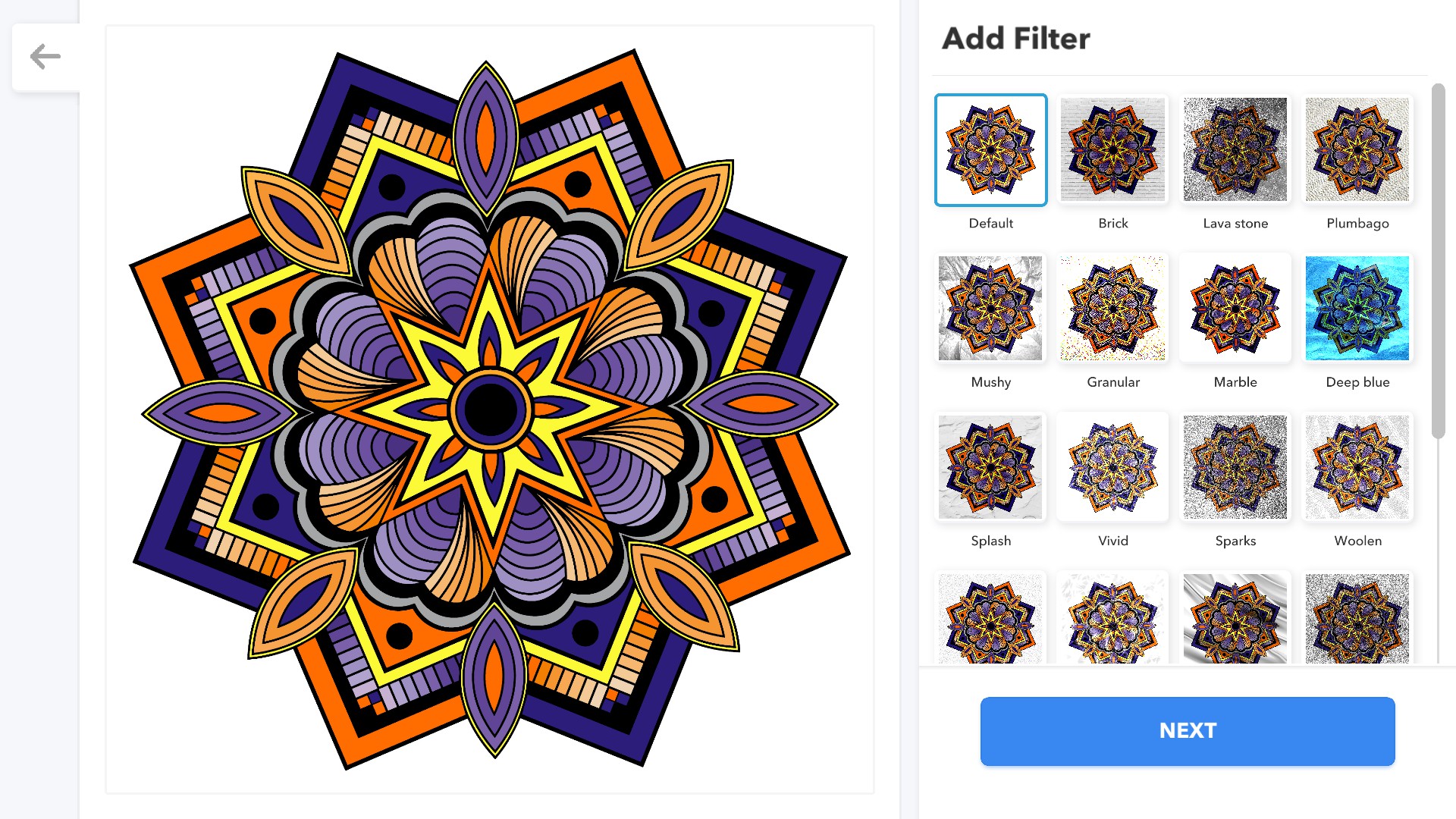
Task: Pick the Woolen filter
Action: click(1357, 467)
